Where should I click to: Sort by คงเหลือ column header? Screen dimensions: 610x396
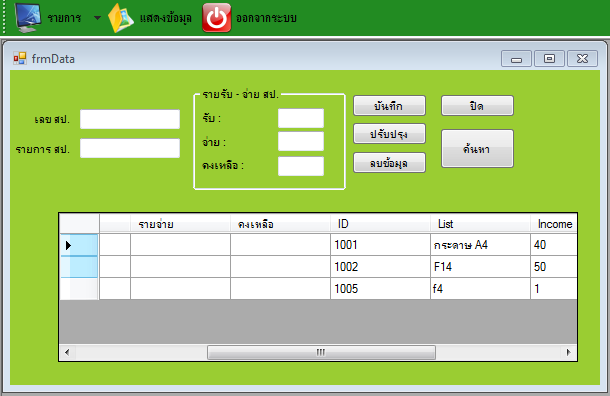(280, 224)
